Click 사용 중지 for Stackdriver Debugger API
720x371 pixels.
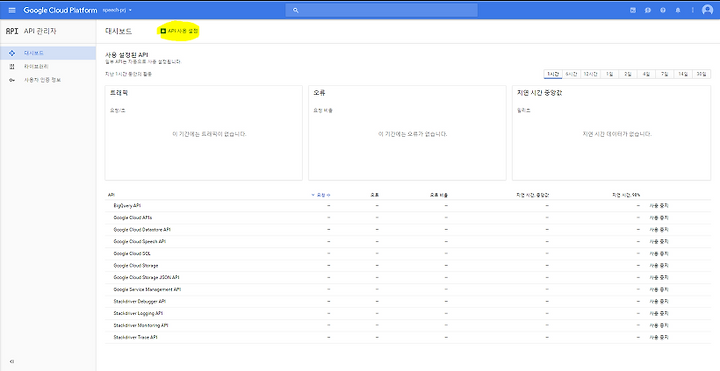click(x=659, y=301)
